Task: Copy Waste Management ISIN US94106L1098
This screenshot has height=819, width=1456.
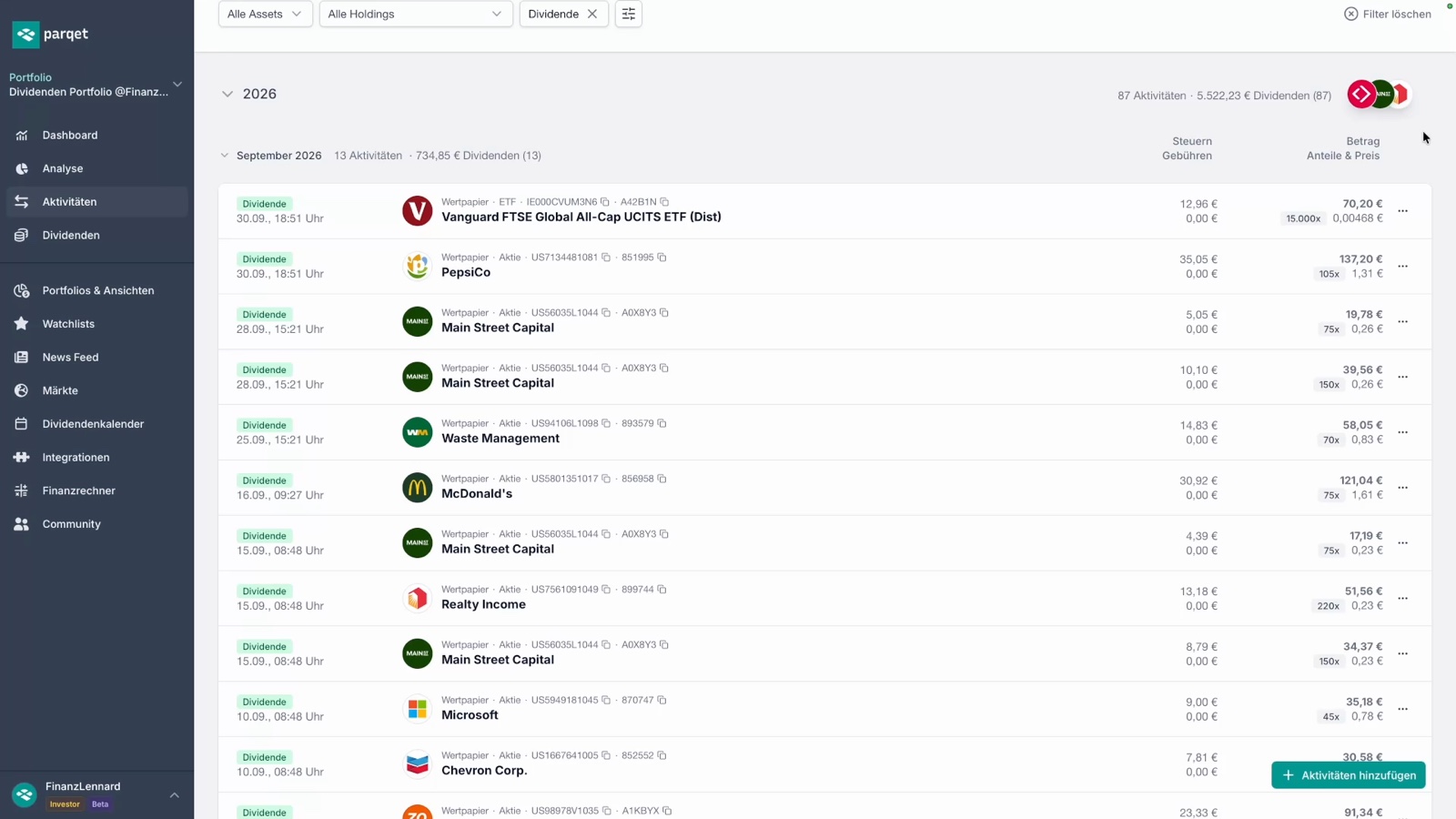Action: [606, 423]
